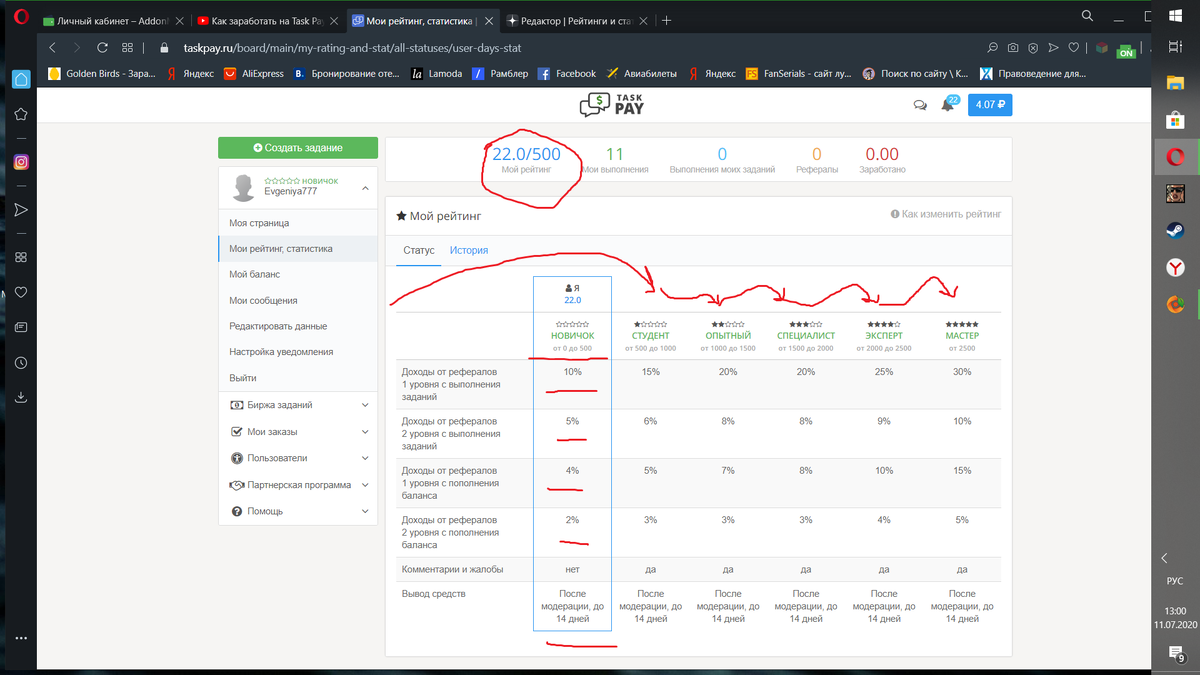
Task: Open the Opera snapshot camera icon
Action: click(1013, 47)
